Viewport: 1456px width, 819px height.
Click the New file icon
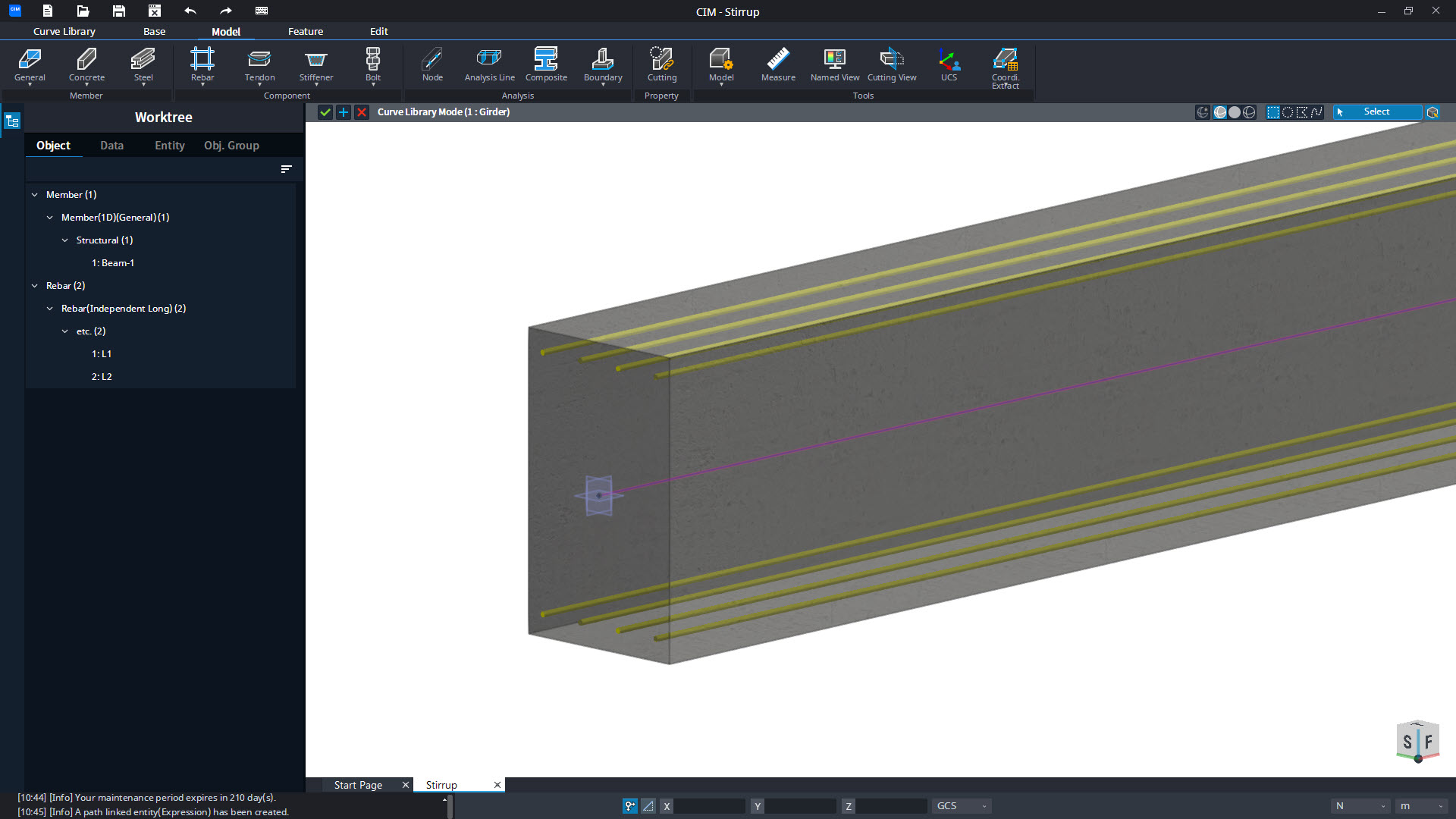[48, 11]
